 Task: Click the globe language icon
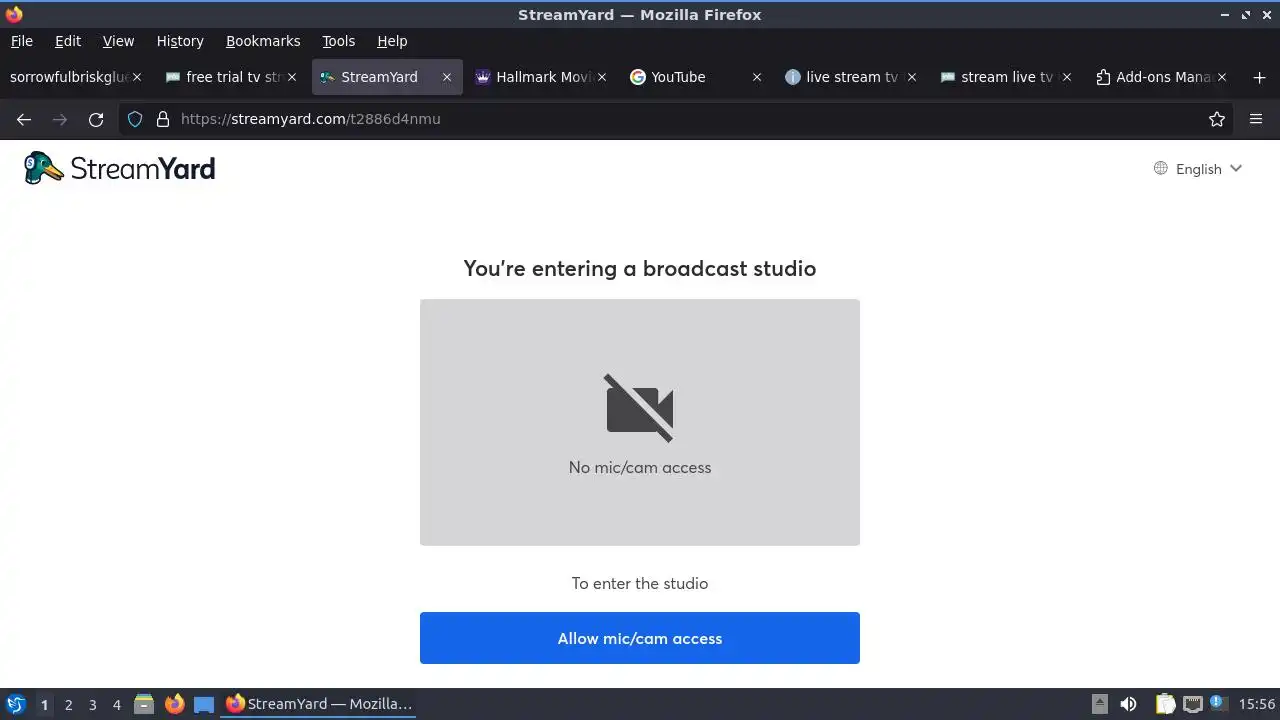click(x=1160, y=168)
